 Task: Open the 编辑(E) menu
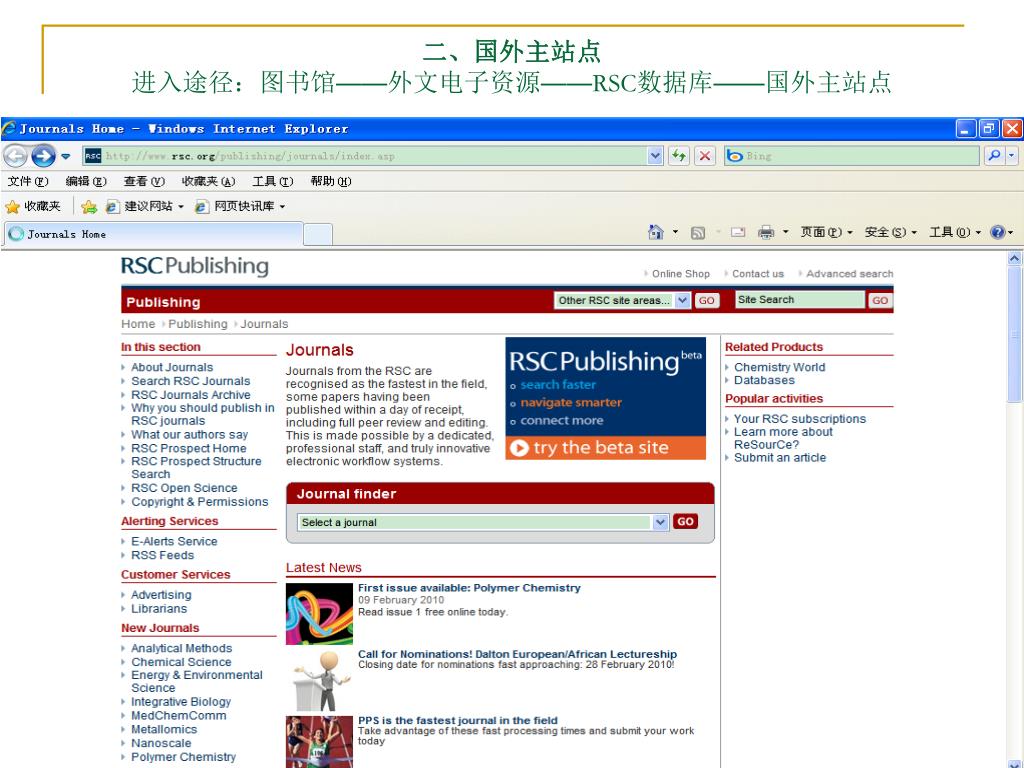pos(86,181)
